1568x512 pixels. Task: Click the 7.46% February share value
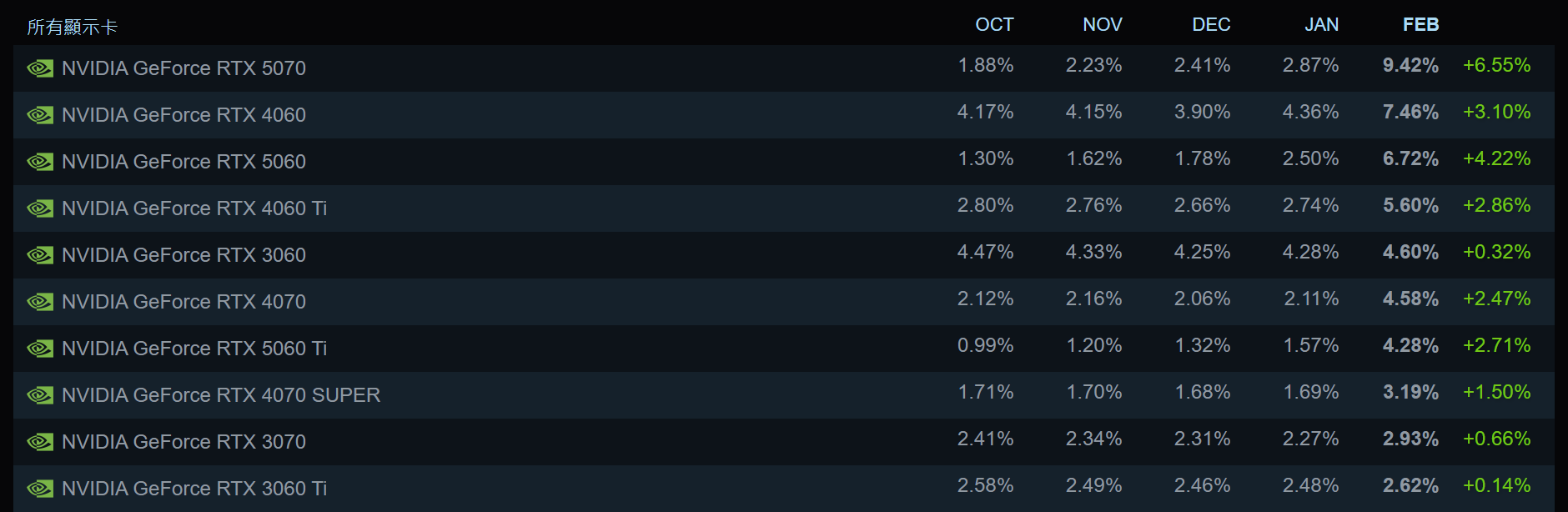(1410, 112)
